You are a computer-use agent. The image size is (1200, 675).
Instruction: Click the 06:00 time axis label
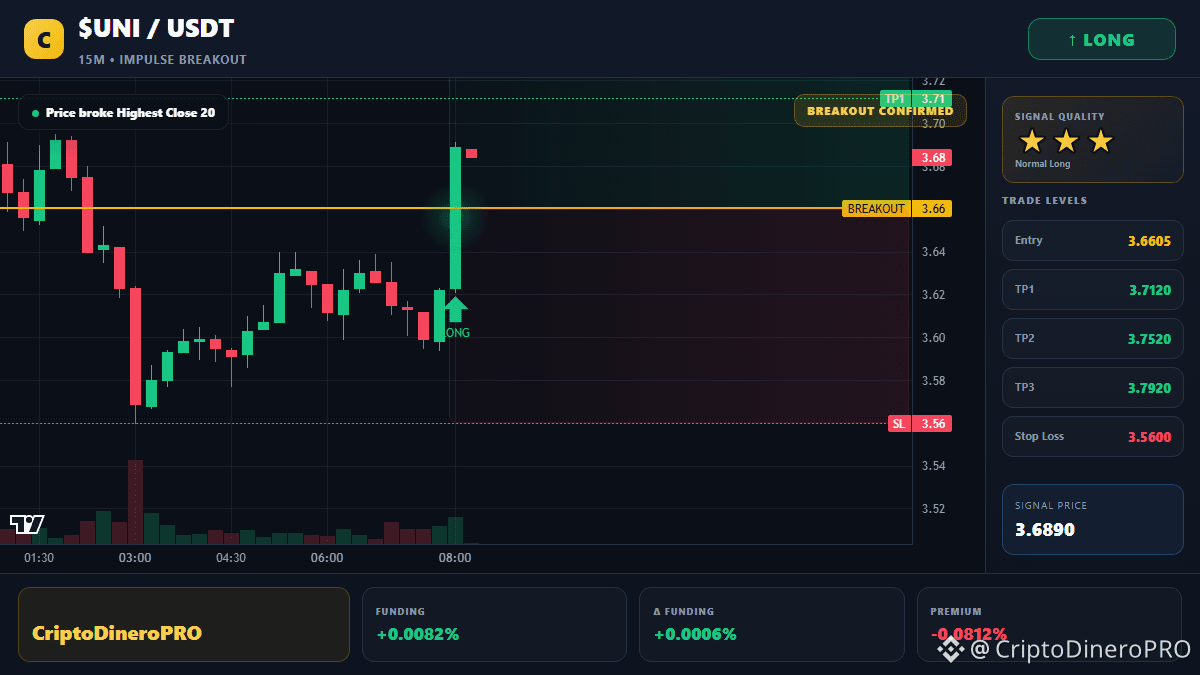point(327,558)
